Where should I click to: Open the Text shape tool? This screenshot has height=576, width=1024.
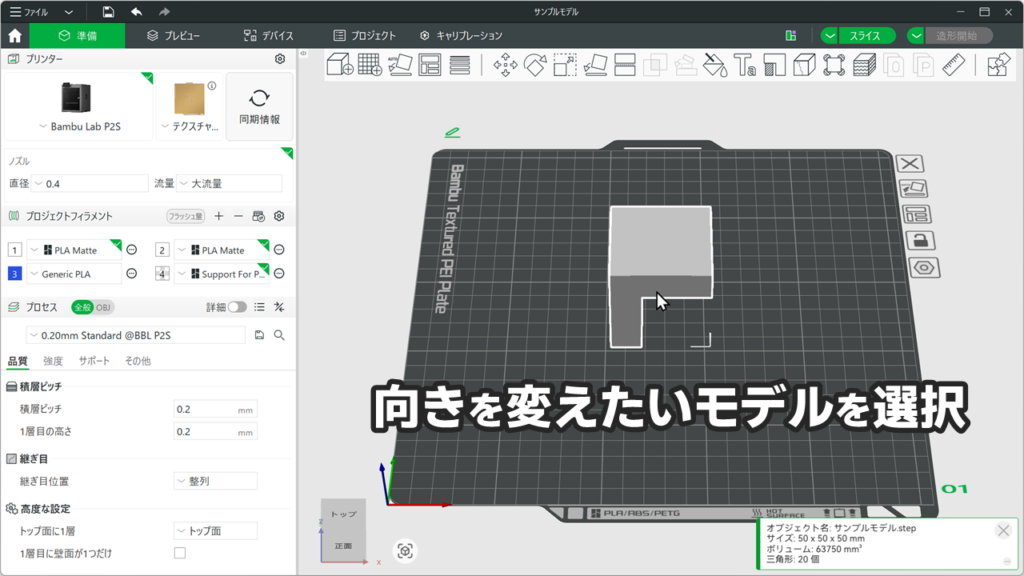(744, 66)
